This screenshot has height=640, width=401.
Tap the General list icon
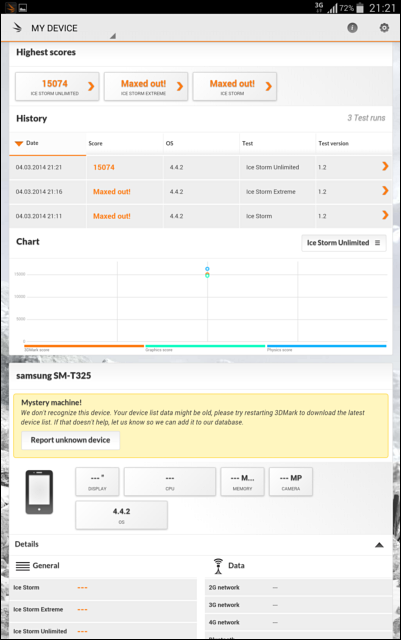(x=22, y=566)
